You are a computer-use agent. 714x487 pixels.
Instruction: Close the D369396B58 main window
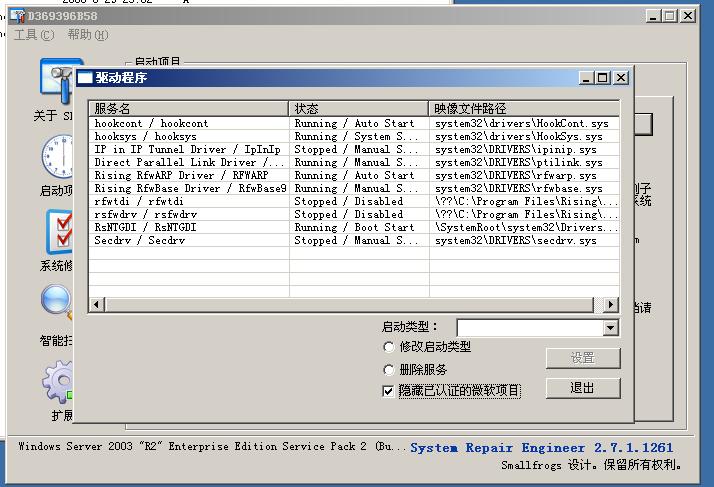pos(688,16)
